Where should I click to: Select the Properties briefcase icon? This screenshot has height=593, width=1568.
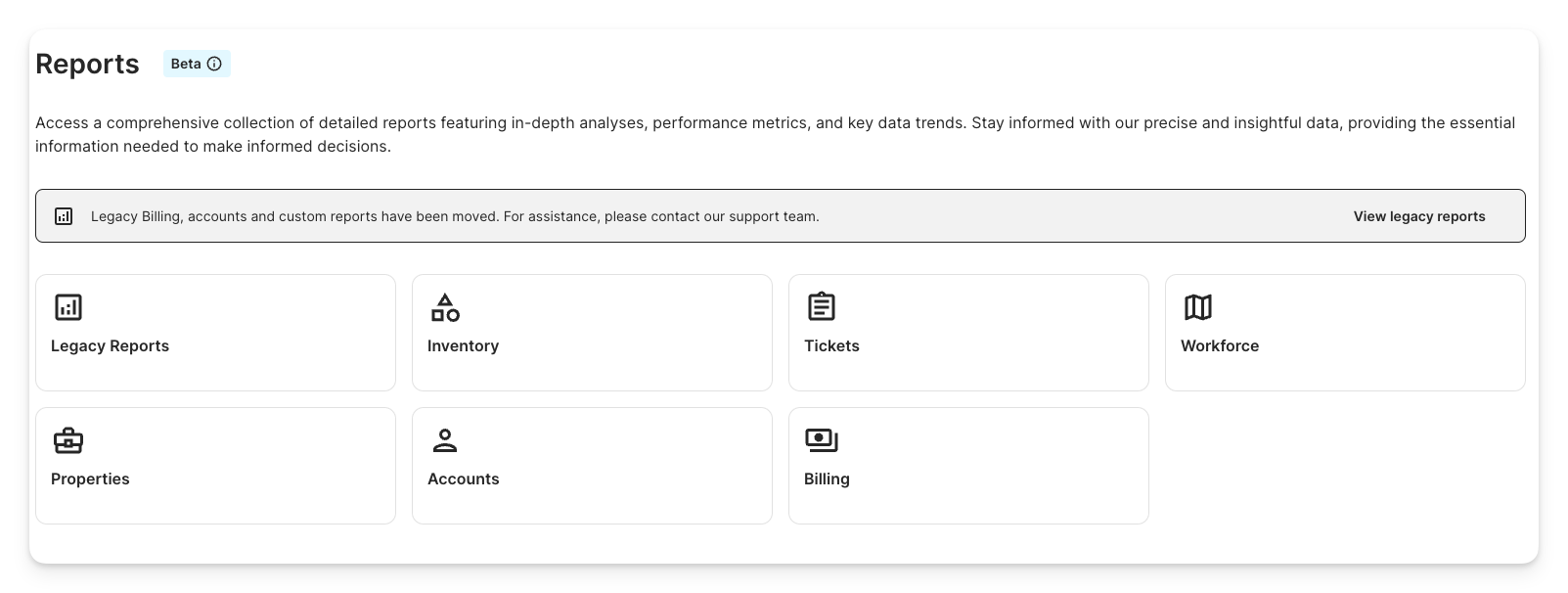[68, 440]
